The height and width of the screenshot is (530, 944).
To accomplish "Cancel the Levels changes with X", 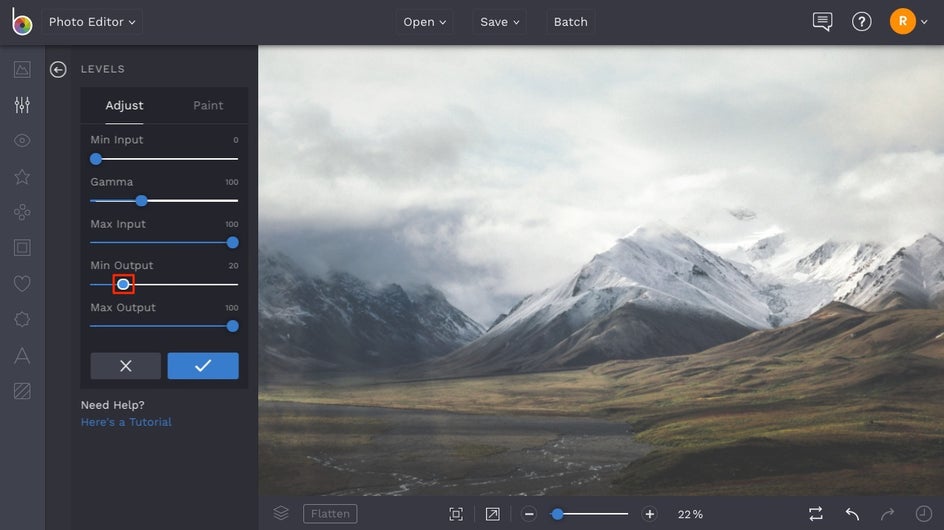I will point(125,366).
